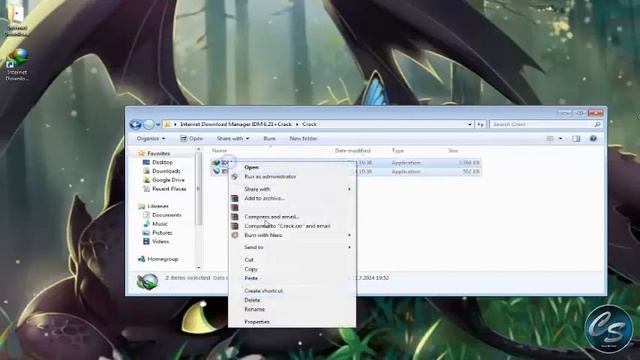Click the search magnifier icon
This screenshot has width=640, height=360.
point(598,124)
